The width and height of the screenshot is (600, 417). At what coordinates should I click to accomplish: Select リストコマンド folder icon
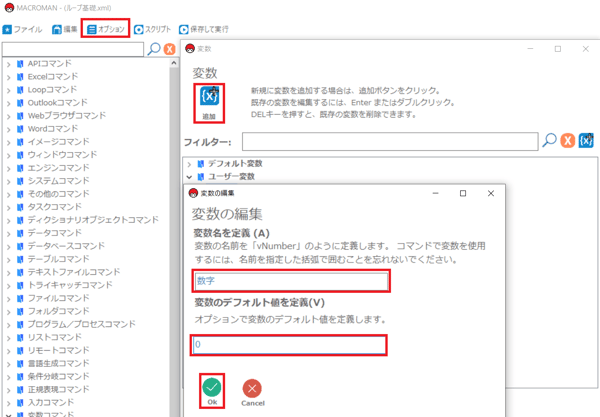coord(20,337)
